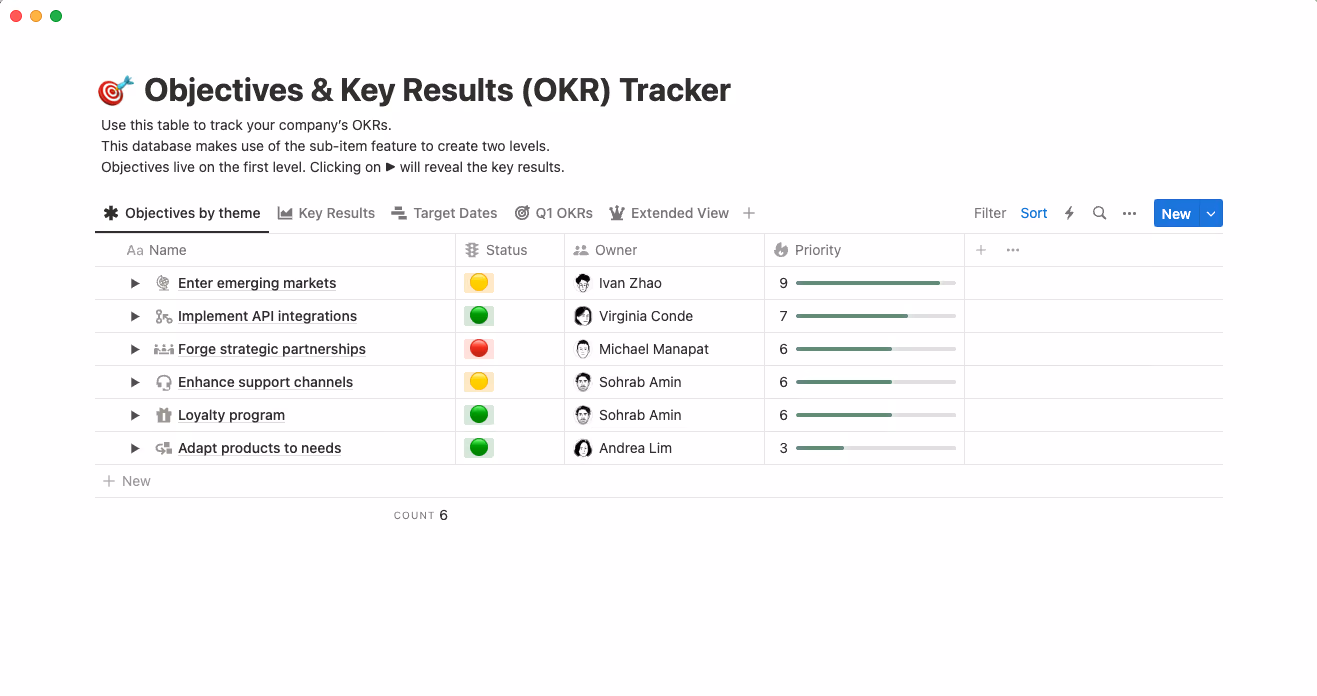Add a new view with the plus beside Extended View
The height and width of the screenshot is (696, 1317).
click(x=748, y=213)
